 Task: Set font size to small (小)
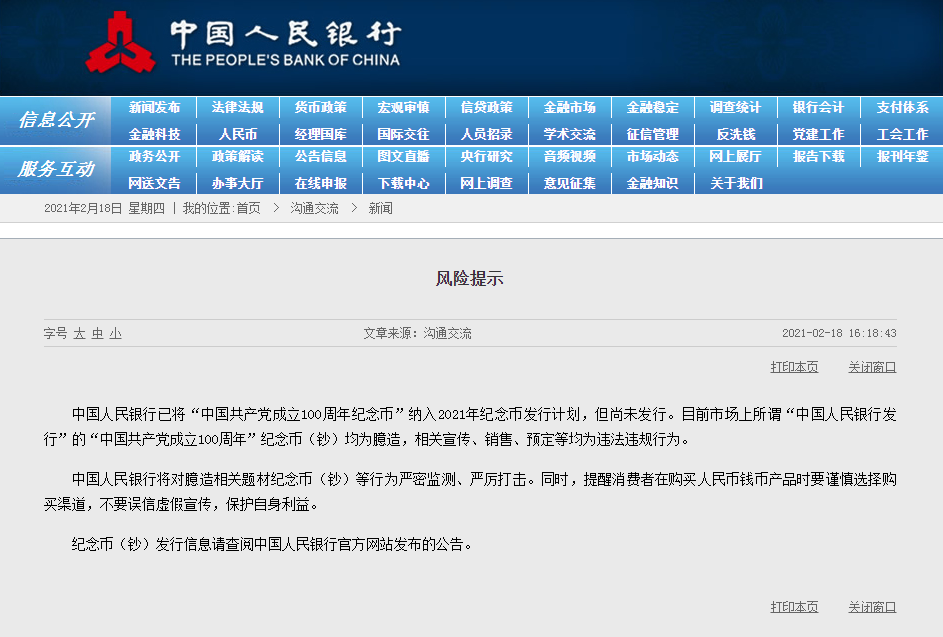coord(115,333)
